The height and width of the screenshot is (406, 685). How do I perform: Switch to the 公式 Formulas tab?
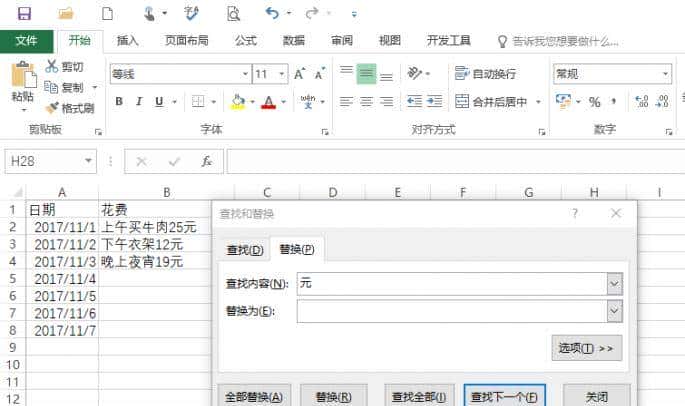point(246,41)
